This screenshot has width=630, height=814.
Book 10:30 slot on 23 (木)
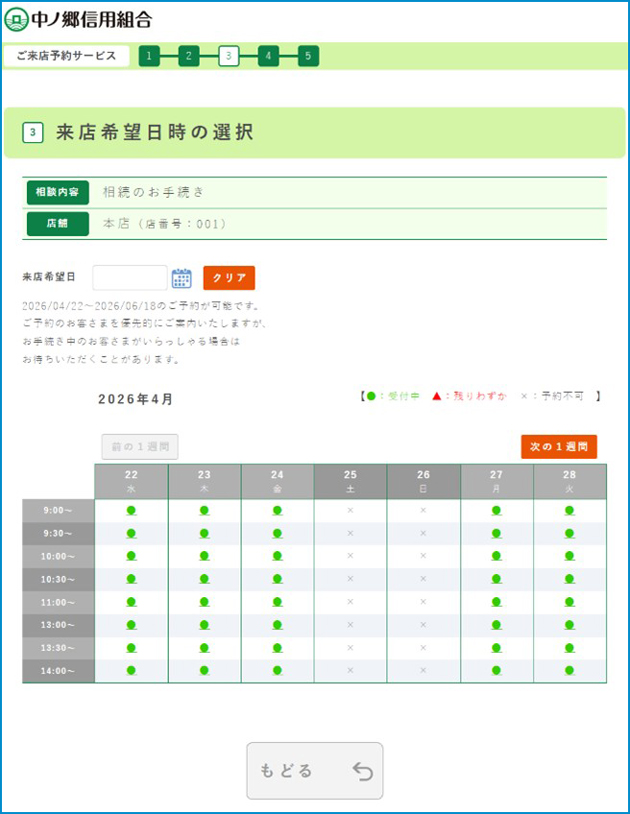pyautogui.click(x=204, y=579)
